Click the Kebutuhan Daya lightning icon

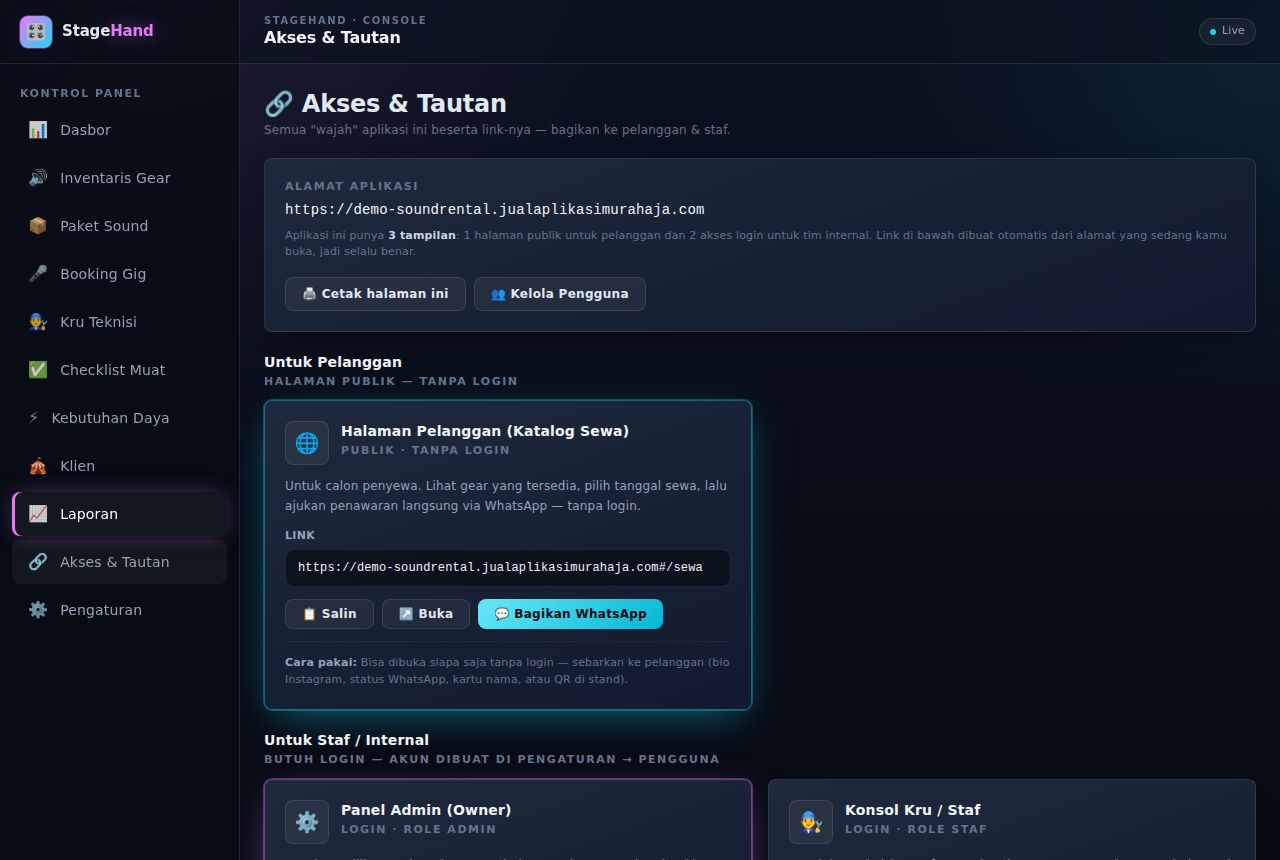34,418
